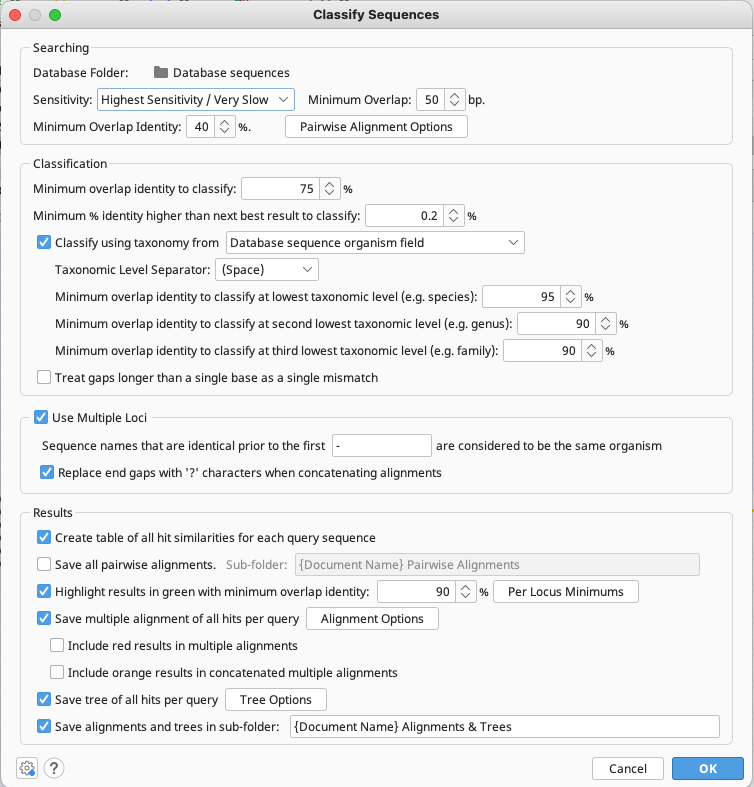Adjust the family level identity stepper
This screenshot has width=754, height=787.
(x=591, y=351)
